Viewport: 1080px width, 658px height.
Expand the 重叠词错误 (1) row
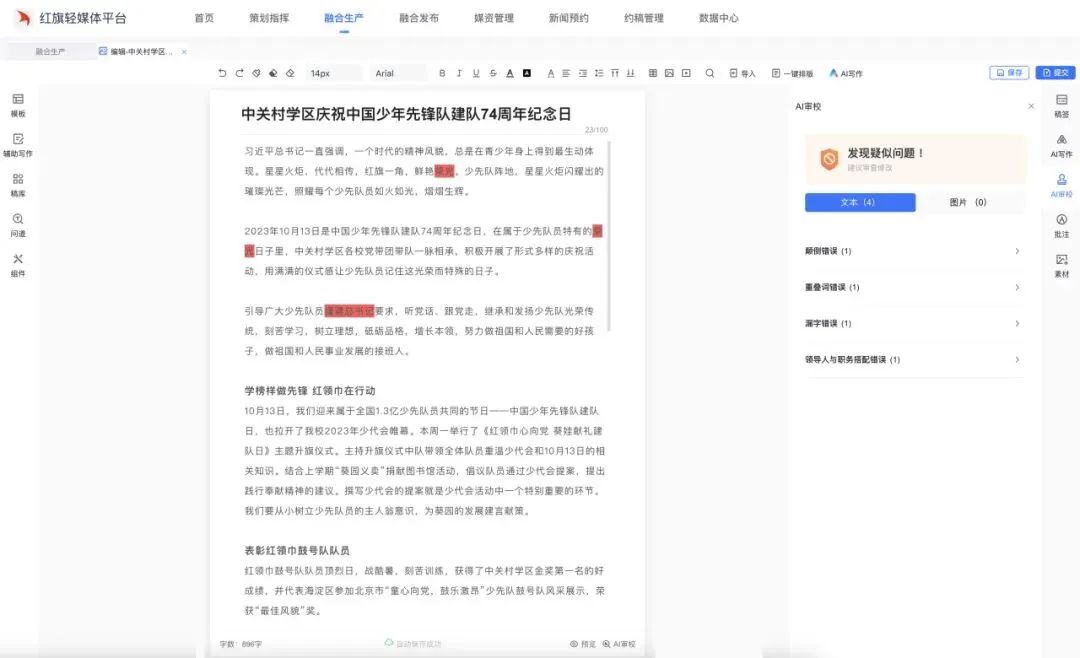point(913,287)
